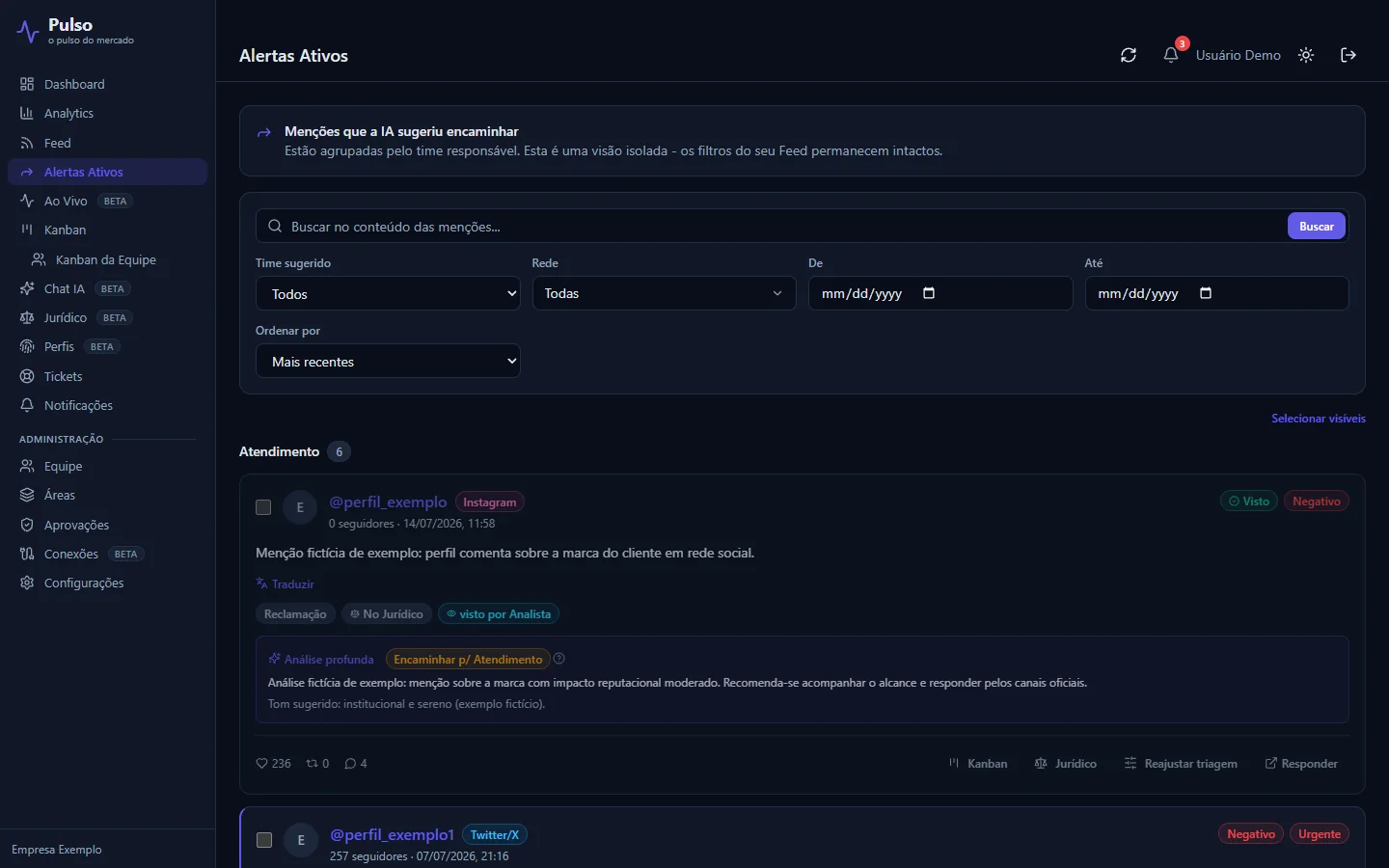Click the logout icon in header
This screenshot has height=868, width=1389.
click(1348, 55)
